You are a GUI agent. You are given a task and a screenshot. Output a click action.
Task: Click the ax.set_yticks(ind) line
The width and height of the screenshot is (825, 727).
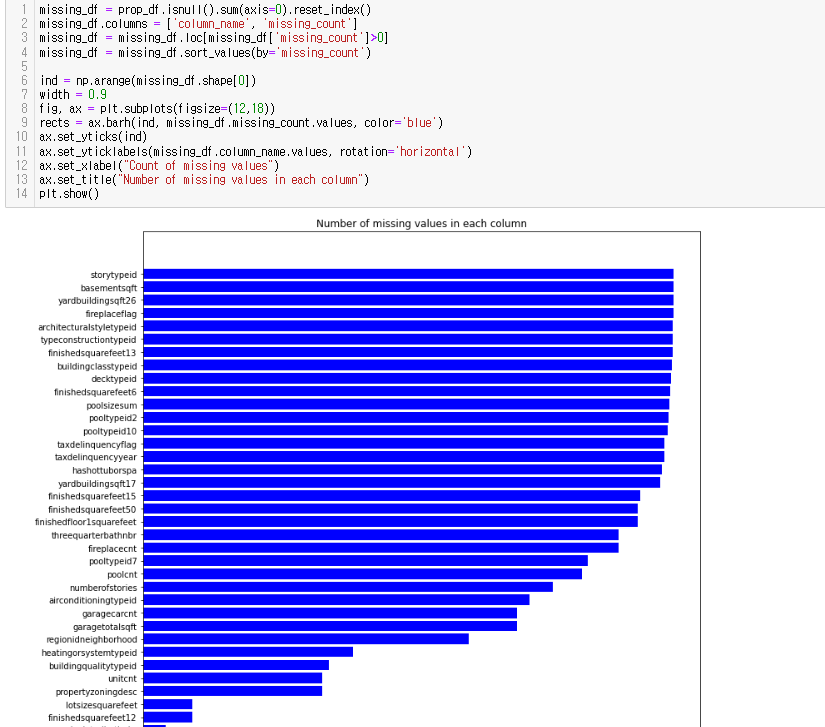tap(93, 137)
